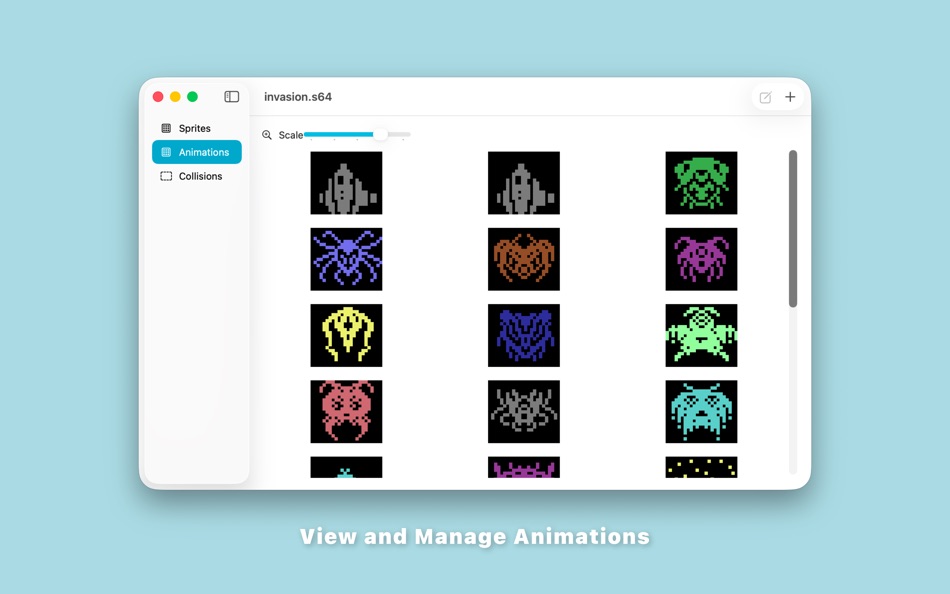The height and width of the screenshot is (594, 950).
Task: Select the yellow squid alien animation
Action: pos(347,336)
